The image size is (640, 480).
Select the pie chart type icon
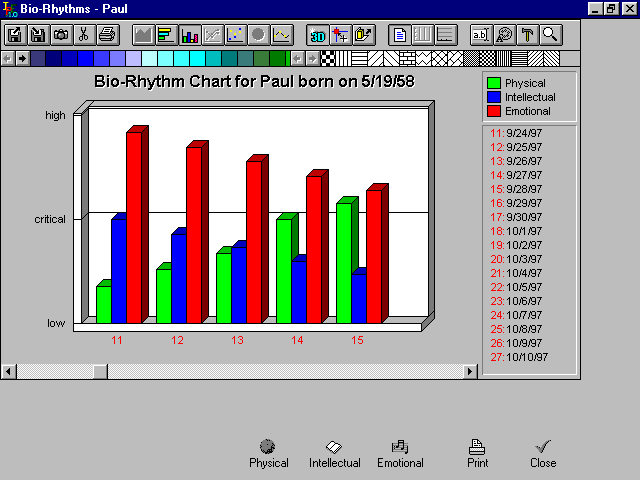[258, 35]
